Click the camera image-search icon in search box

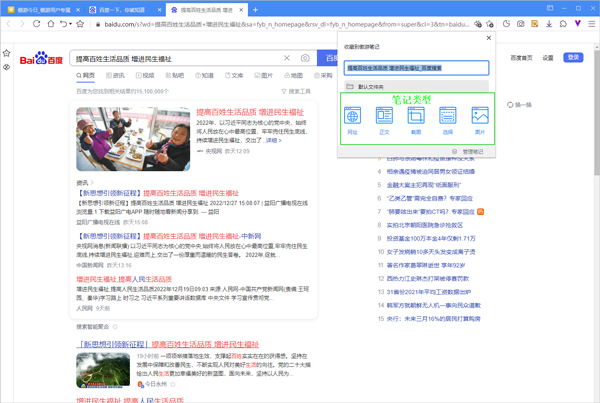pyautogui.click(x=305, y=59)
